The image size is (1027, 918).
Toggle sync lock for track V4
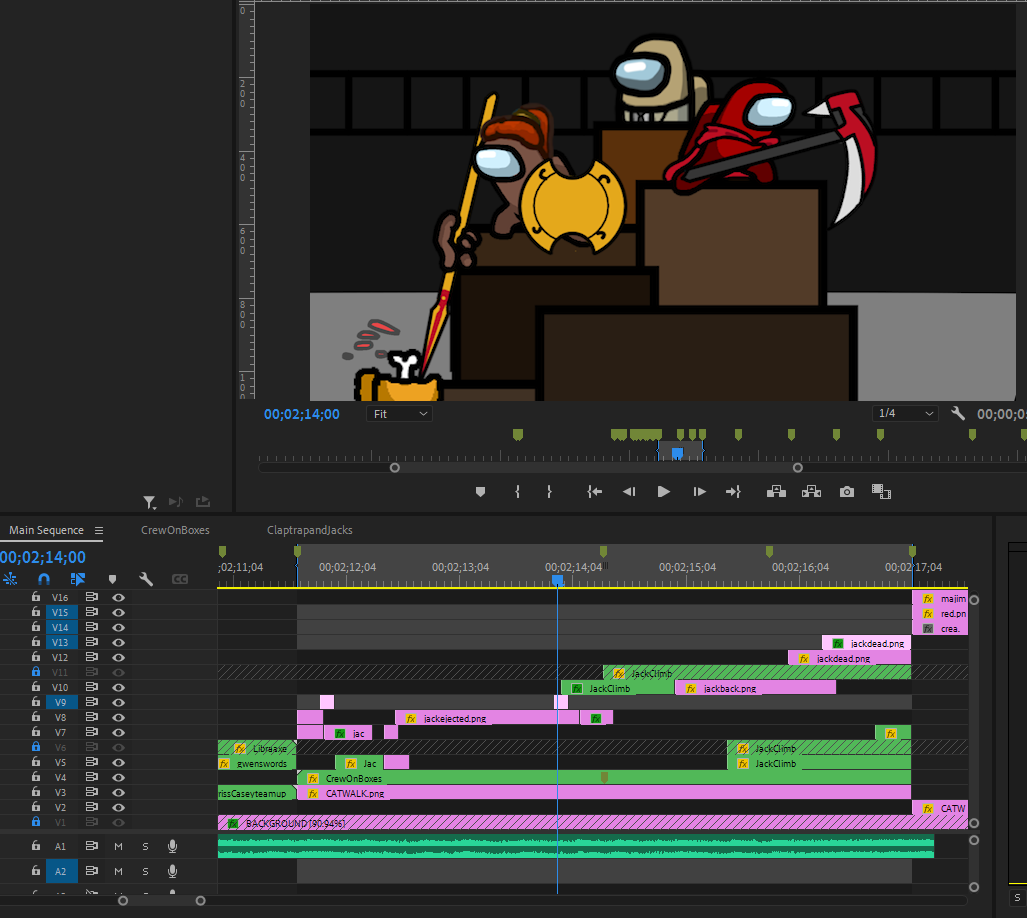click(x=92, y=777)
